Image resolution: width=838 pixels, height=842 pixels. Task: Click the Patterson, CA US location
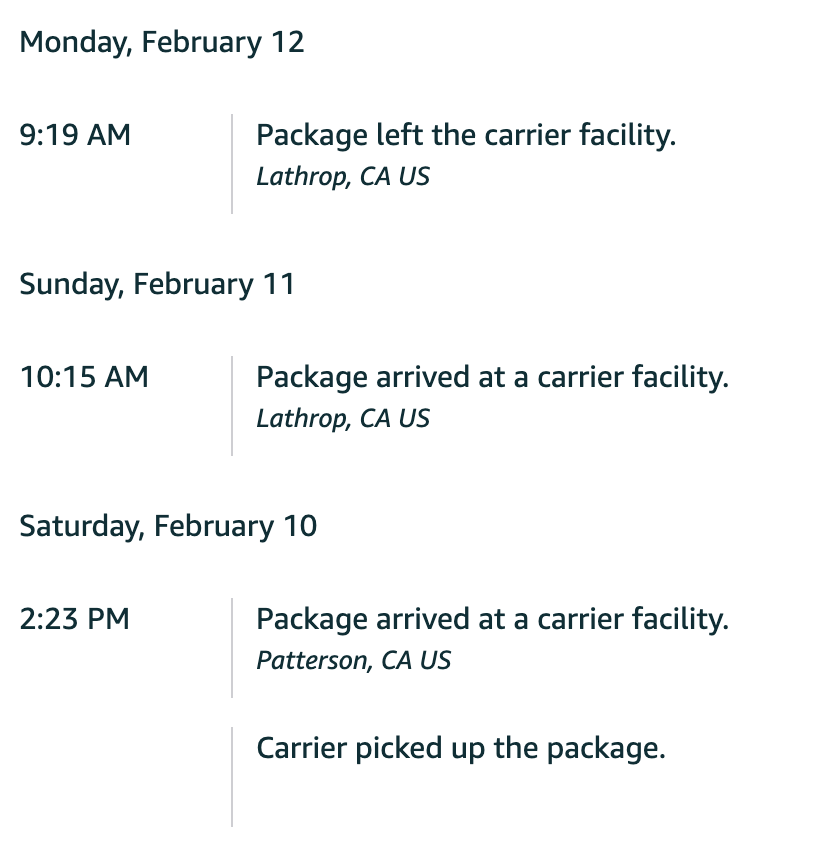point(353,661)
